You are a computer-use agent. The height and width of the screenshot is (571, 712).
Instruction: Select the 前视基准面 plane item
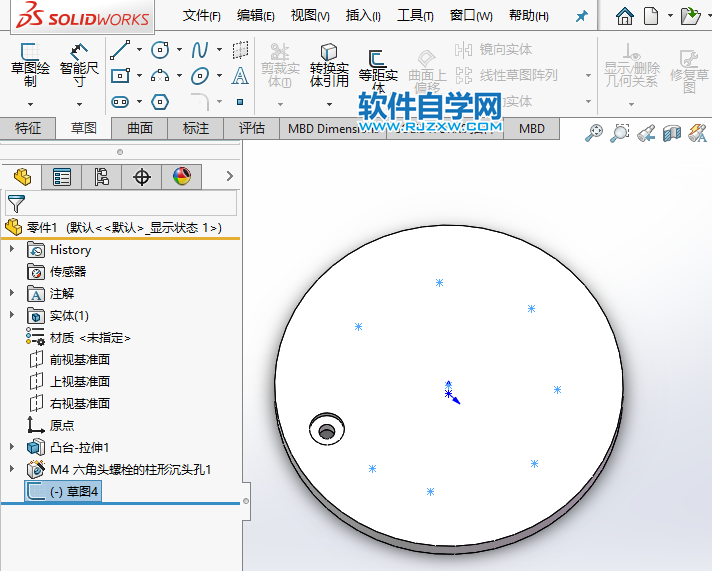pyautogui.click(x=79, y=359)
